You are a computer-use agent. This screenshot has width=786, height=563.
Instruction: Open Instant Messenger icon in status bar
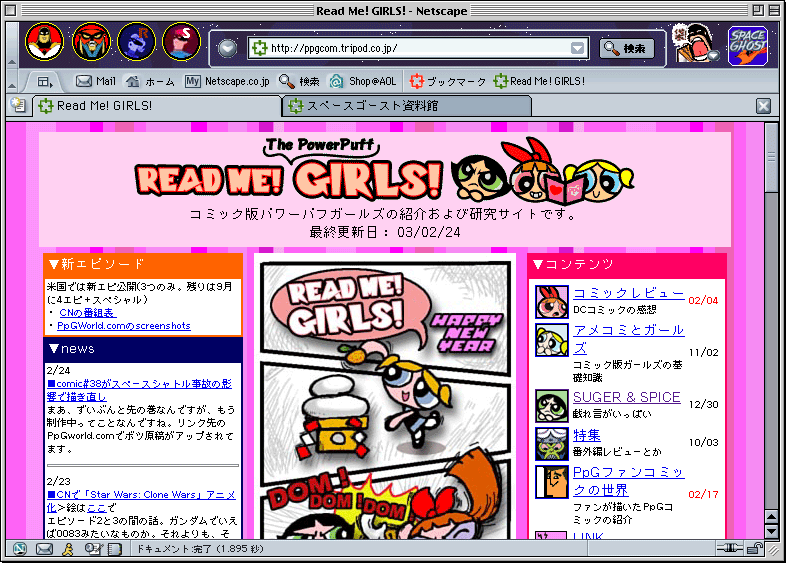[68, 549]
